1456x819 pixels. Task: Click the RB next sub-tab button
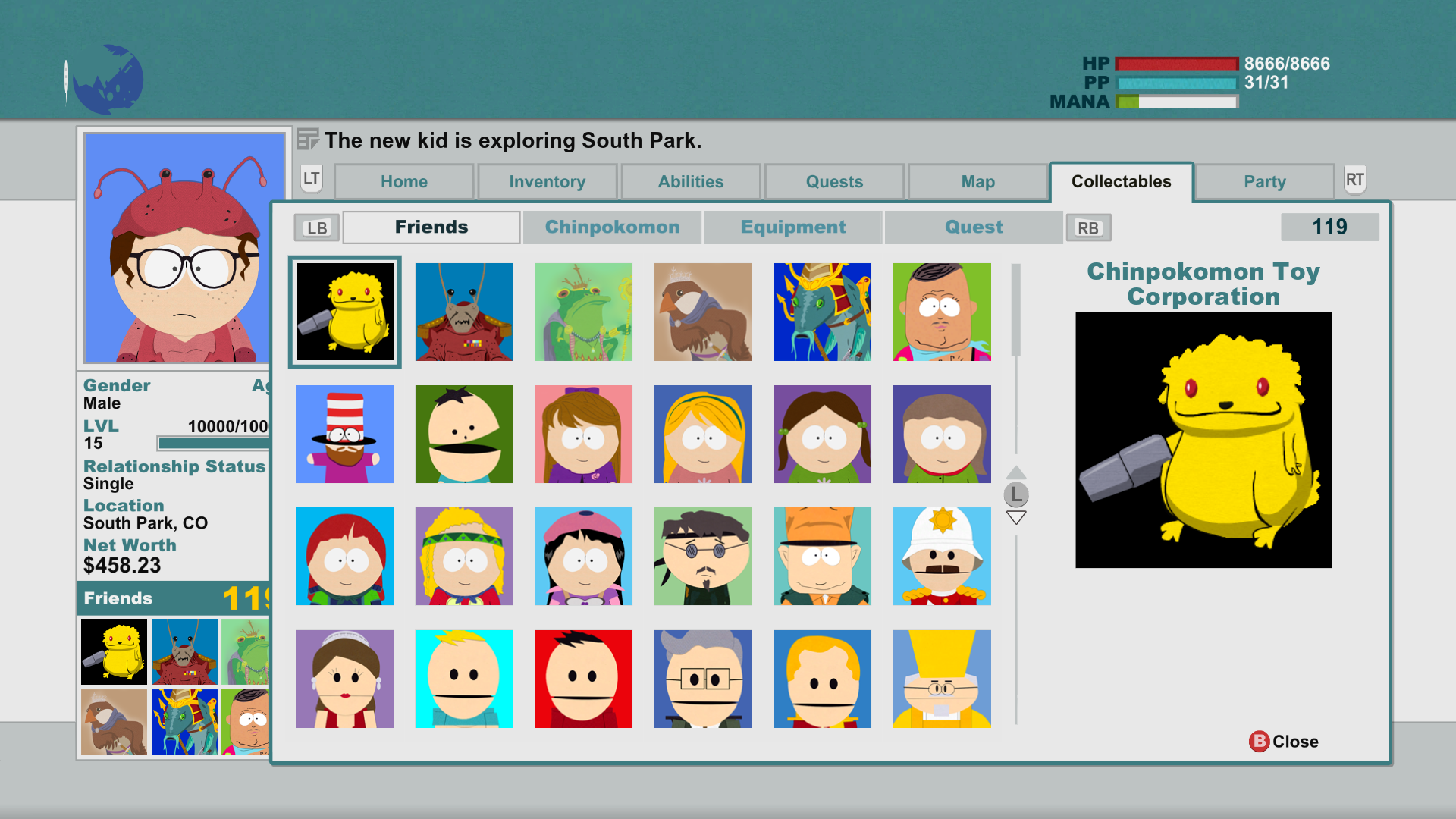pos(1088,227)
